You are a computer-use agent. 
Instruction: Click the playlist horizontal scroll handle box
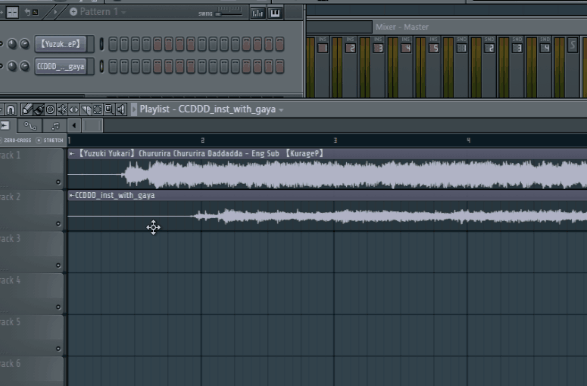pyautogui.click(x=92, y=125)
